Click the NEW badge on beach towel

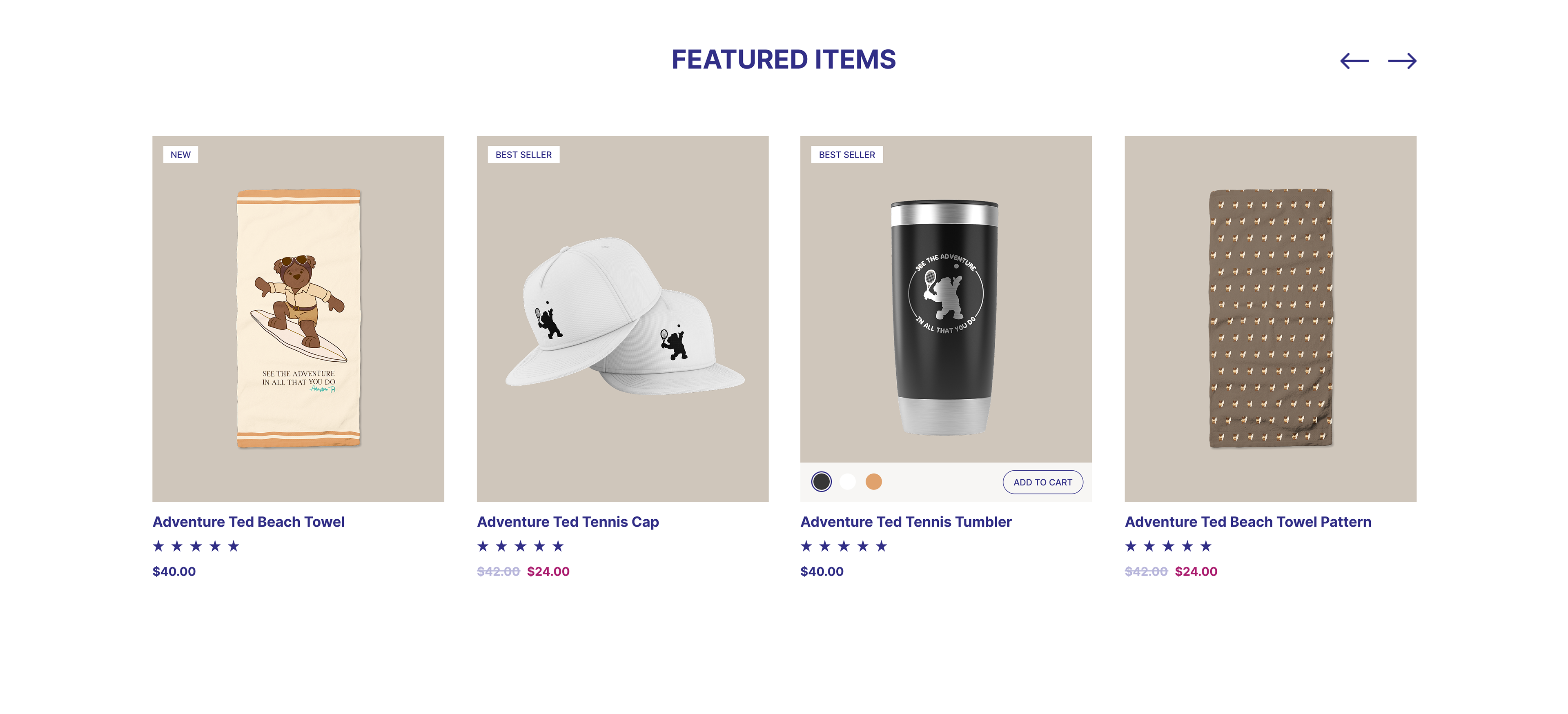180,155
